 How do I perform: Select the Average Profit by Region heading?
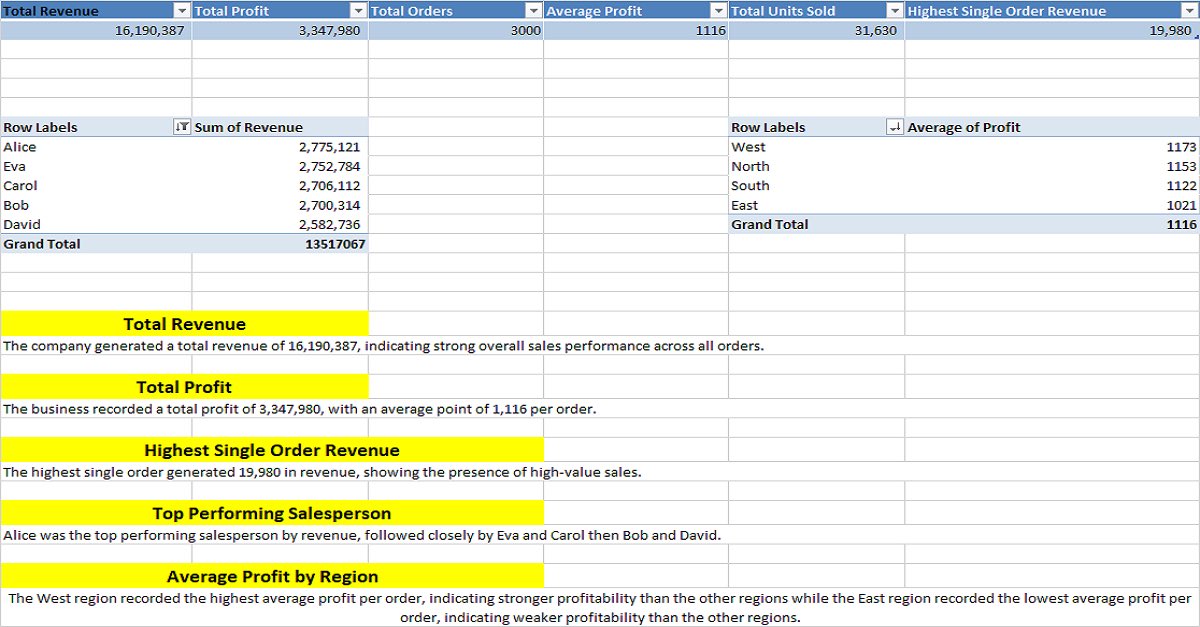pos(272,576)
